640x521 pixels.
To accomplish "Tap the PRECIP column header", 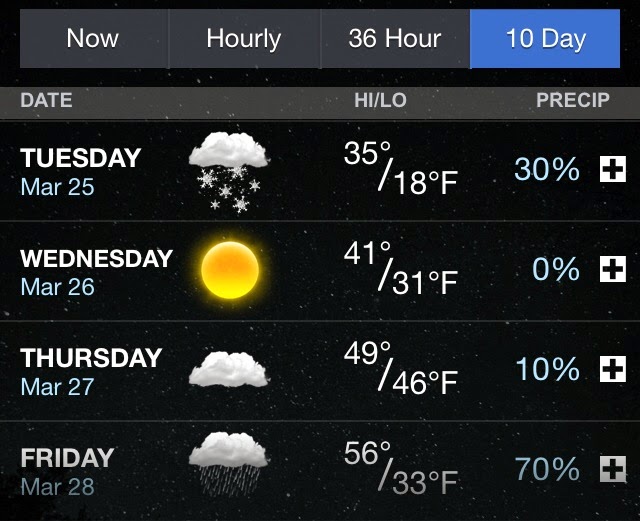I will 572,100.
